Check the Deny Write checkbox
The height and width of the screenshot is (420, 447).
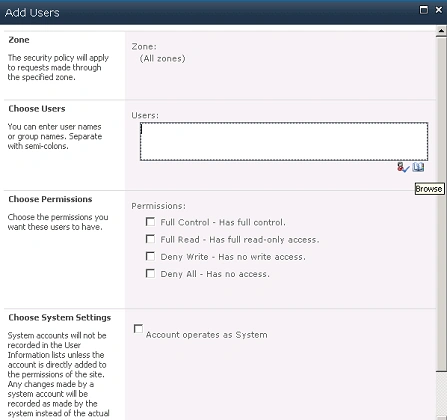click(x=150, y=256)
